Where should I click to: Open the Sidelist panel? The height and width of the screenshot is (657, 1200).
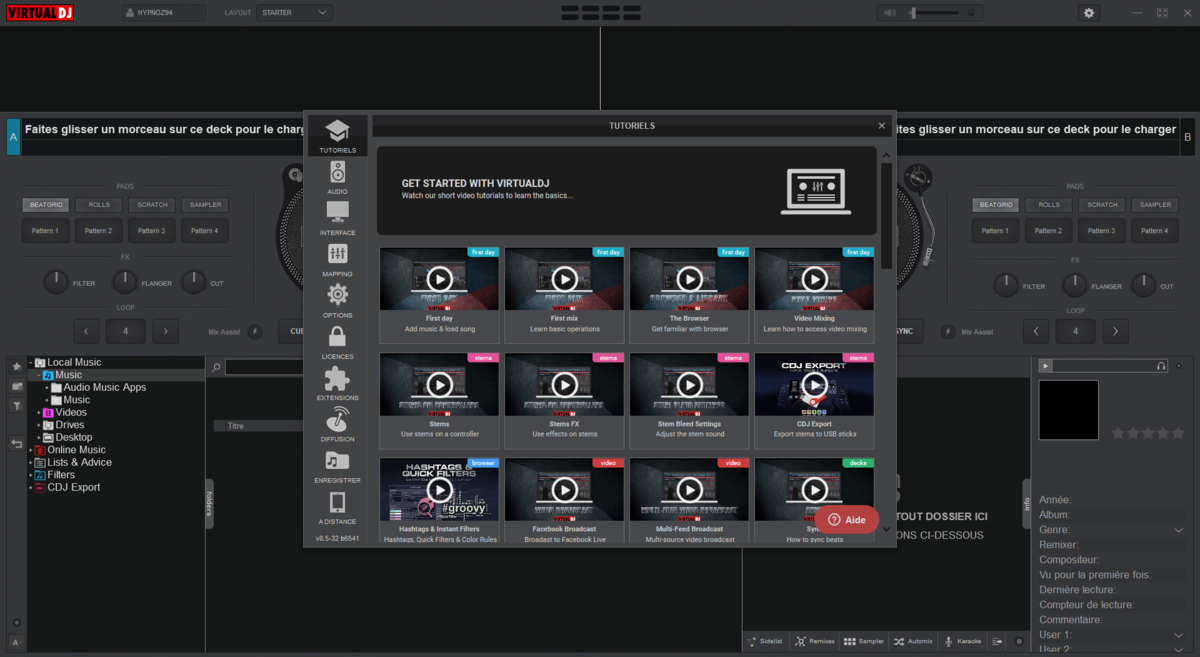pyautogui.click(x=765, y=641)
